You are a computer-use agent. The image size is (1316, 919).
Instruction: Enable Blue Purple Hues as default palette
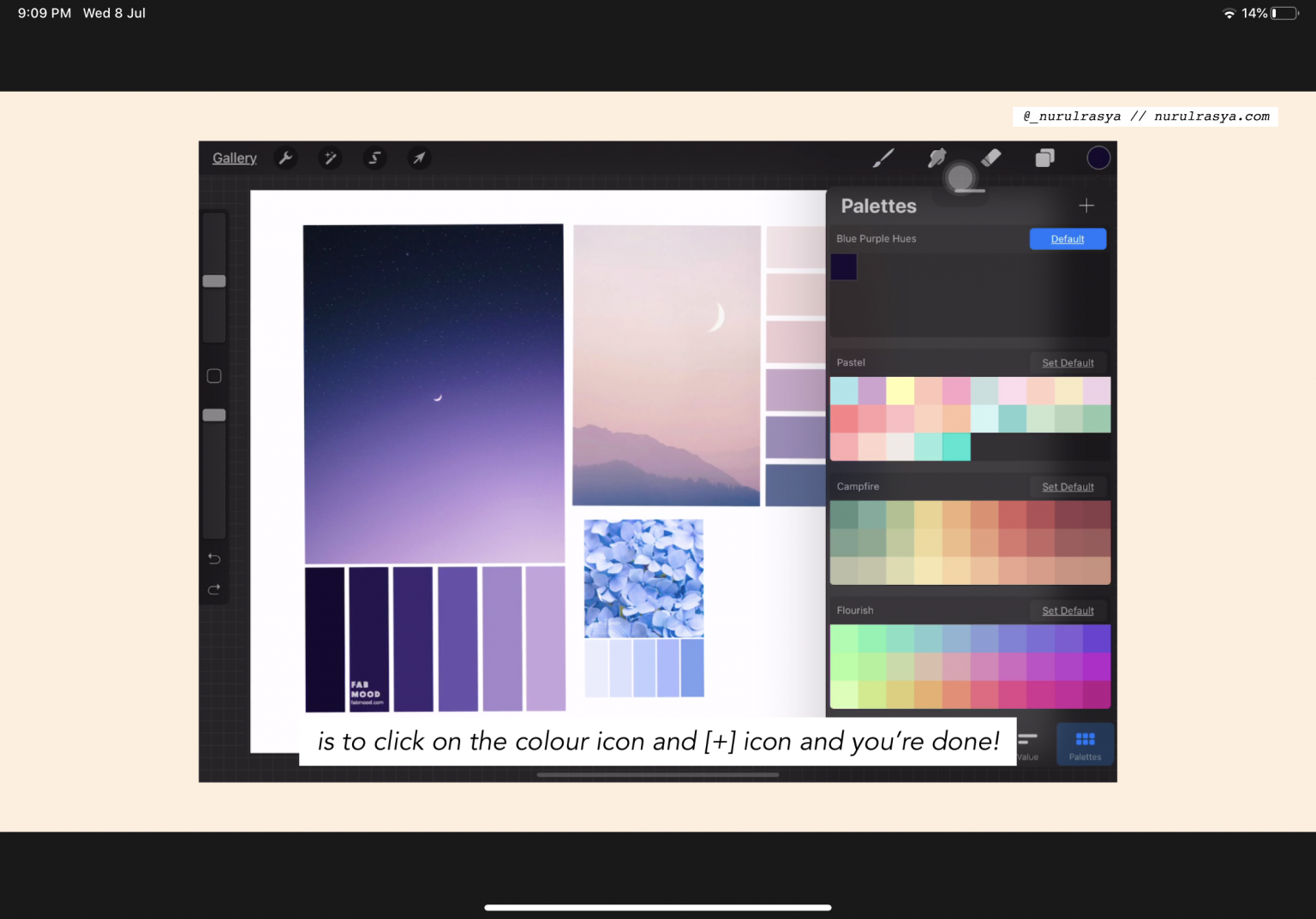1068,238
